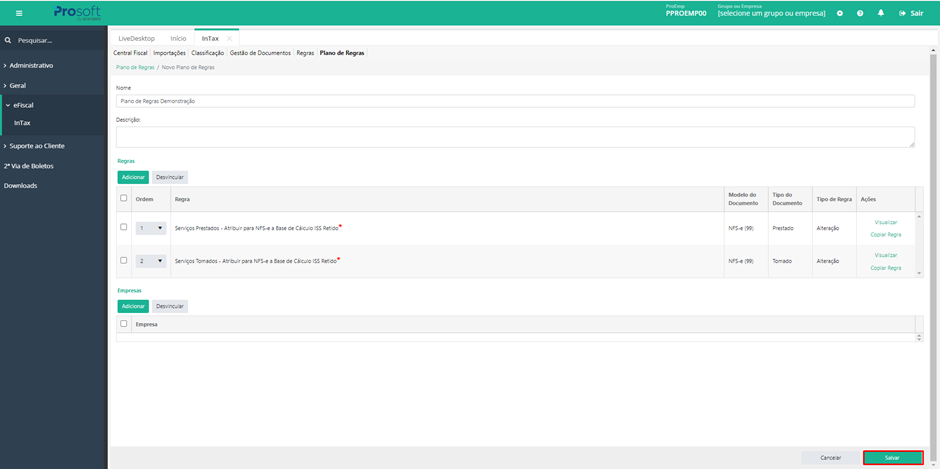
Task: Select the Grupo ou Empresa selector
Action: coord(771,13)
